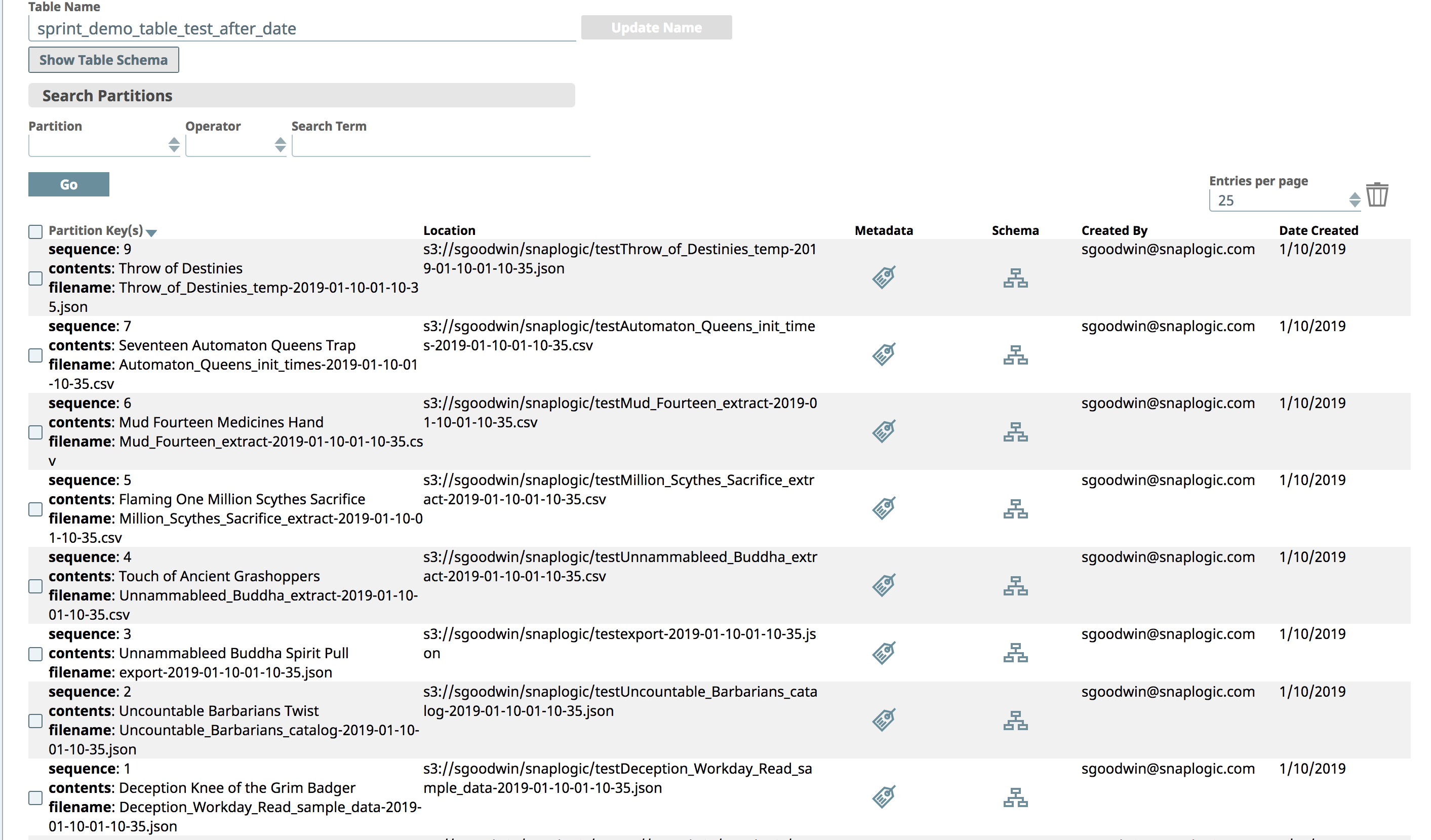This screenshot has width=1431, height=840.
Task: Click the trash delete icon
Action: tap(1376, 194)
